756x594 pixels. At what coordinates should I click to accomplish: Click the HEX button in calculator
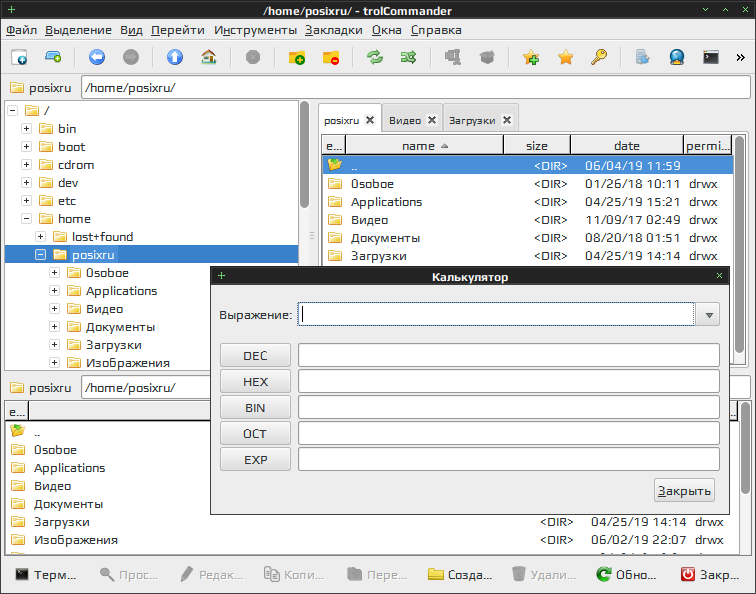(255, 382)
